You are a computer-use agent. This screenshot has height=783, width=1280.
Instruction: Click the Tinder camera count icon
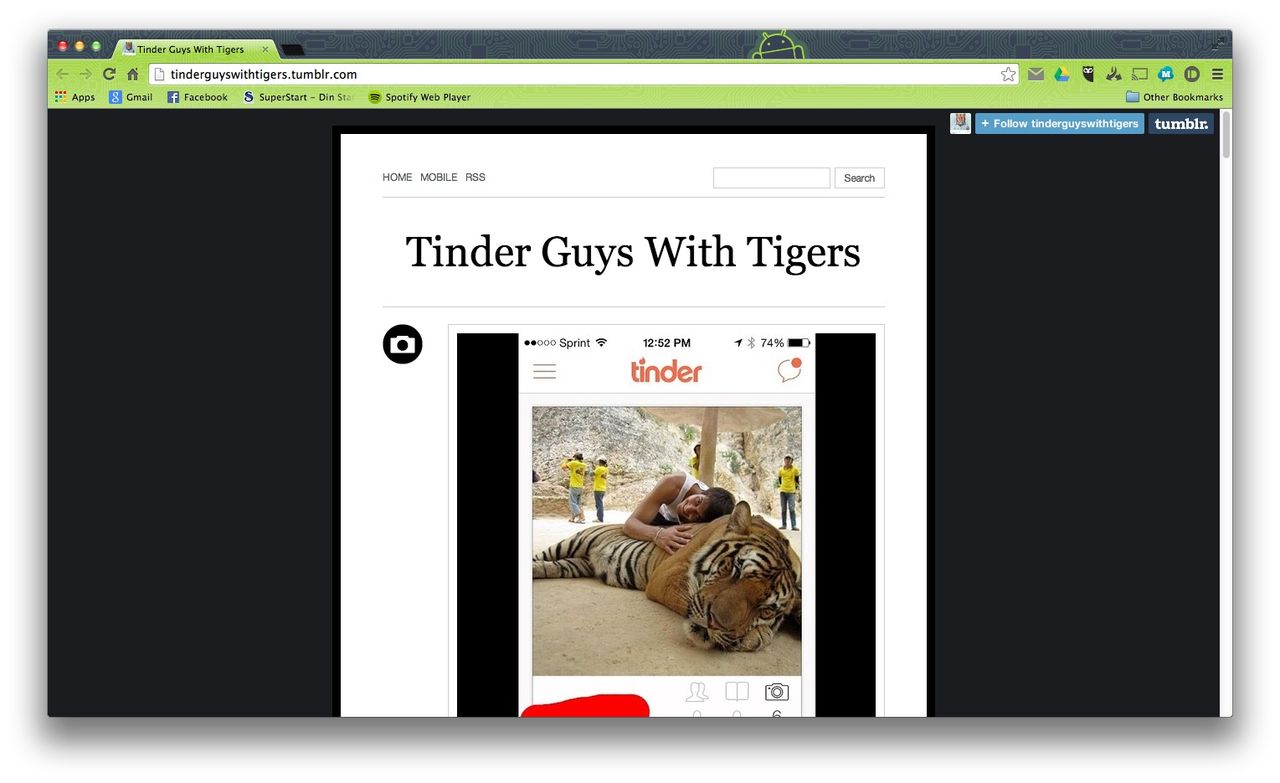tap(776, 692)
